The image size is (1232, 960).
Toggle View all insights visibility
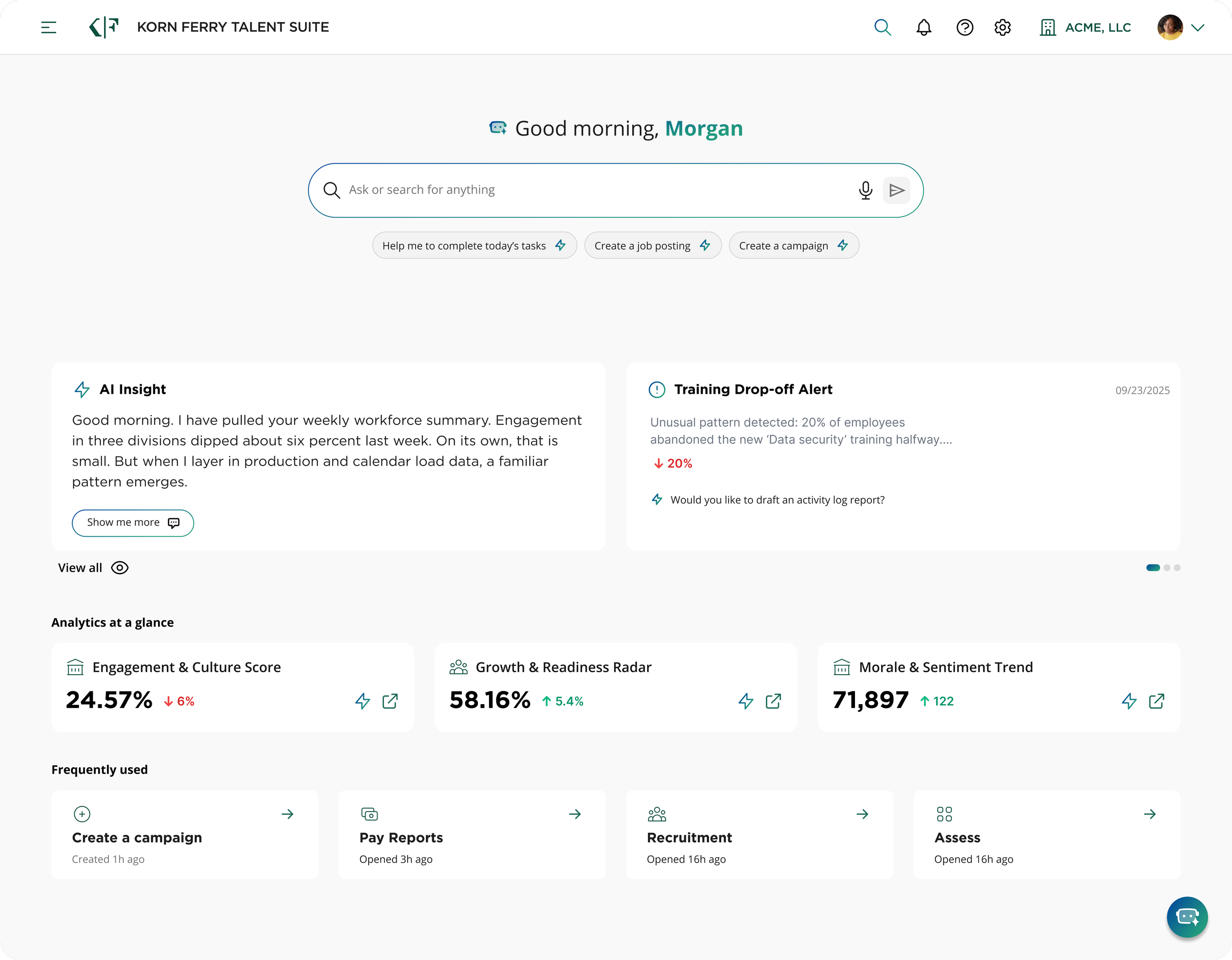click(93, 567)
